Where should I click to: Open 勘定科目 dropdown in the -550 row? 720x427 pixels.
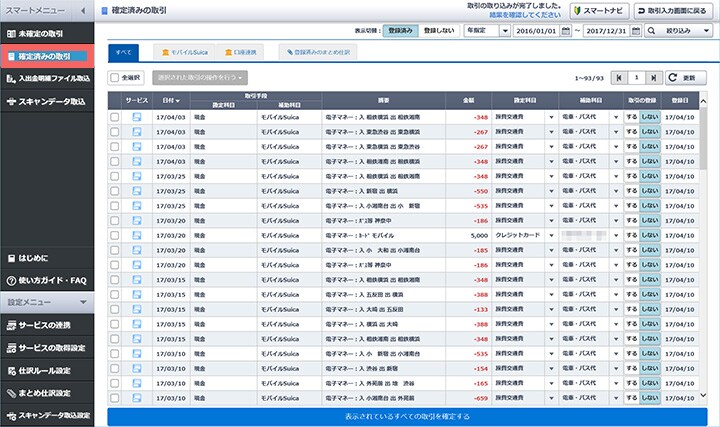coord(551,191)
